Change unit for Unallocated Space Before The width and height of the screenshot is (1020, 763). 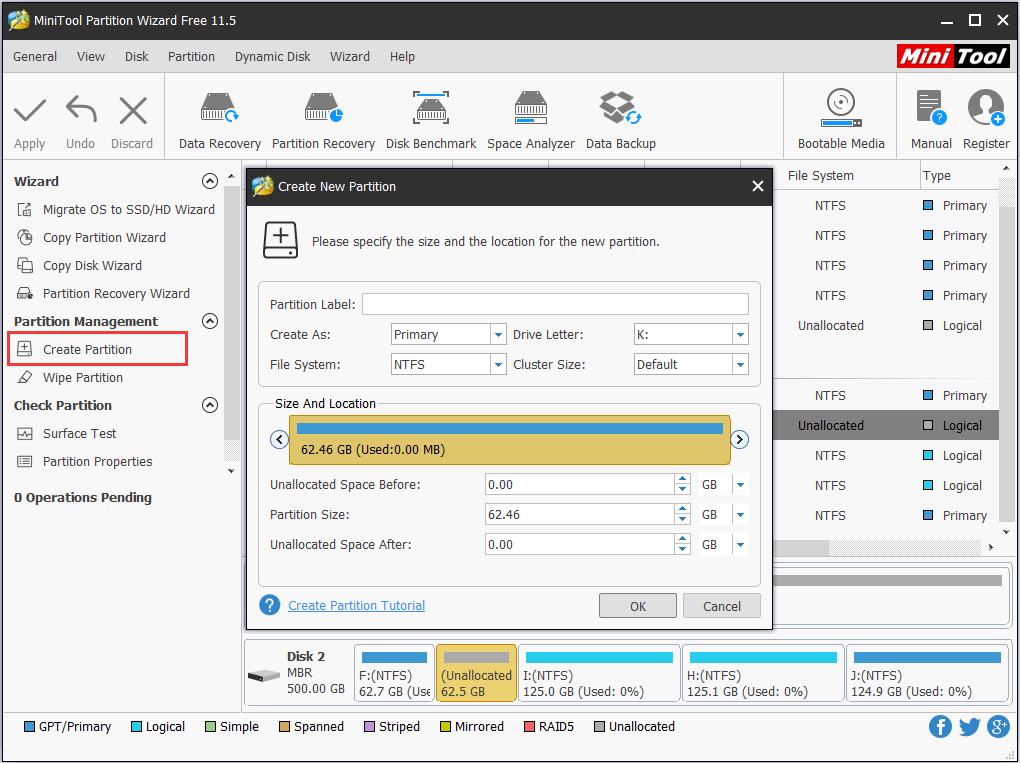pyautogui.click(x=740, y=485)
